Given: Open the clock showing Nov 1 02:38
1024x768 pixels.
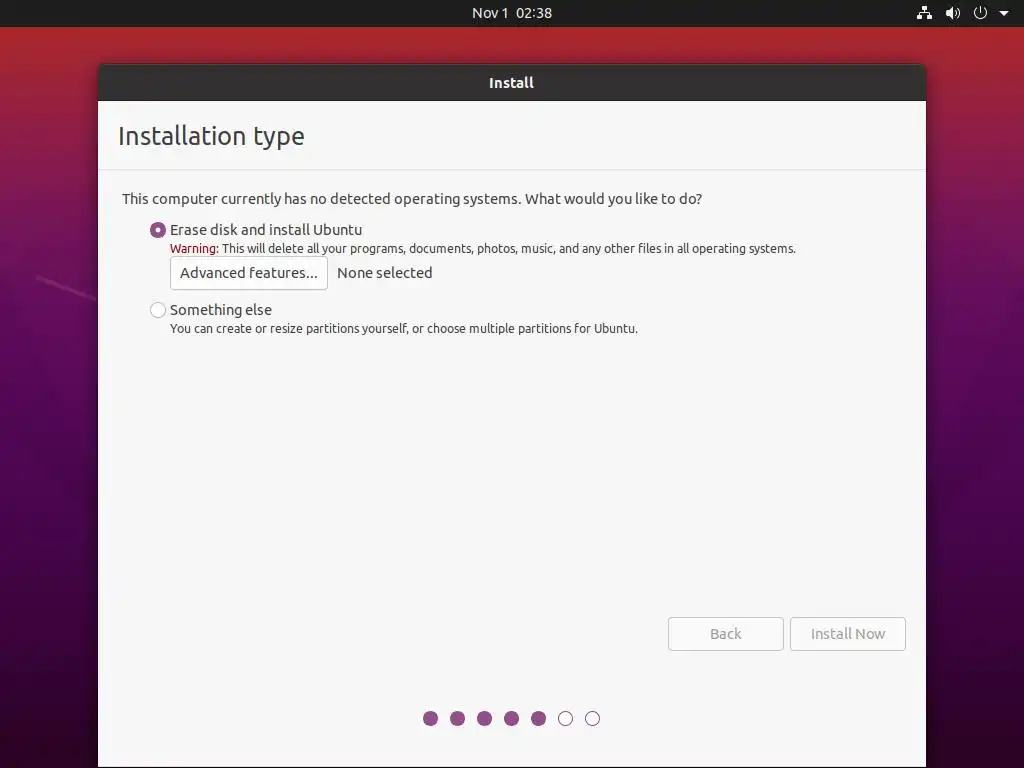Looking at the screenshot, I should (x=512, y=13).
